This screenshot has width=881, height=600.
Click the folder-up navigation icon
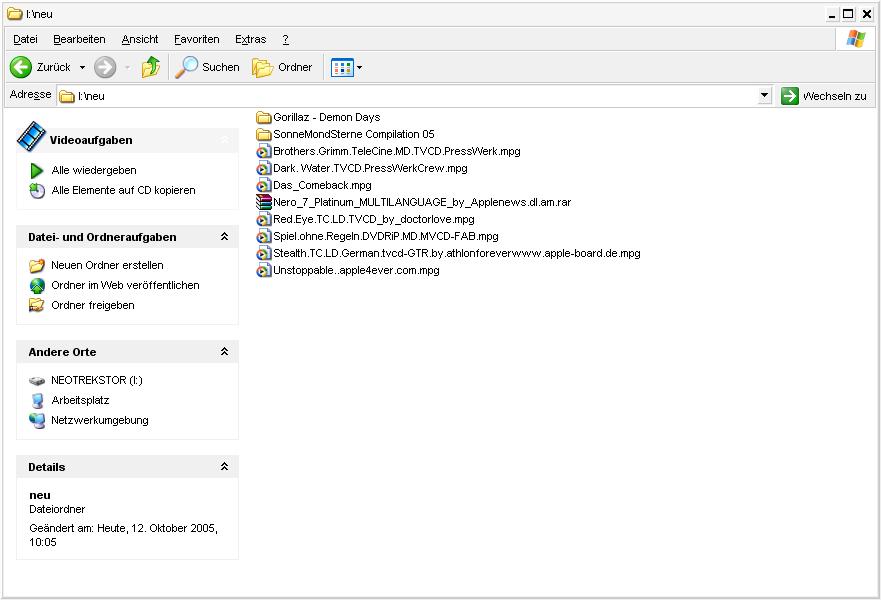pos(151,67)
